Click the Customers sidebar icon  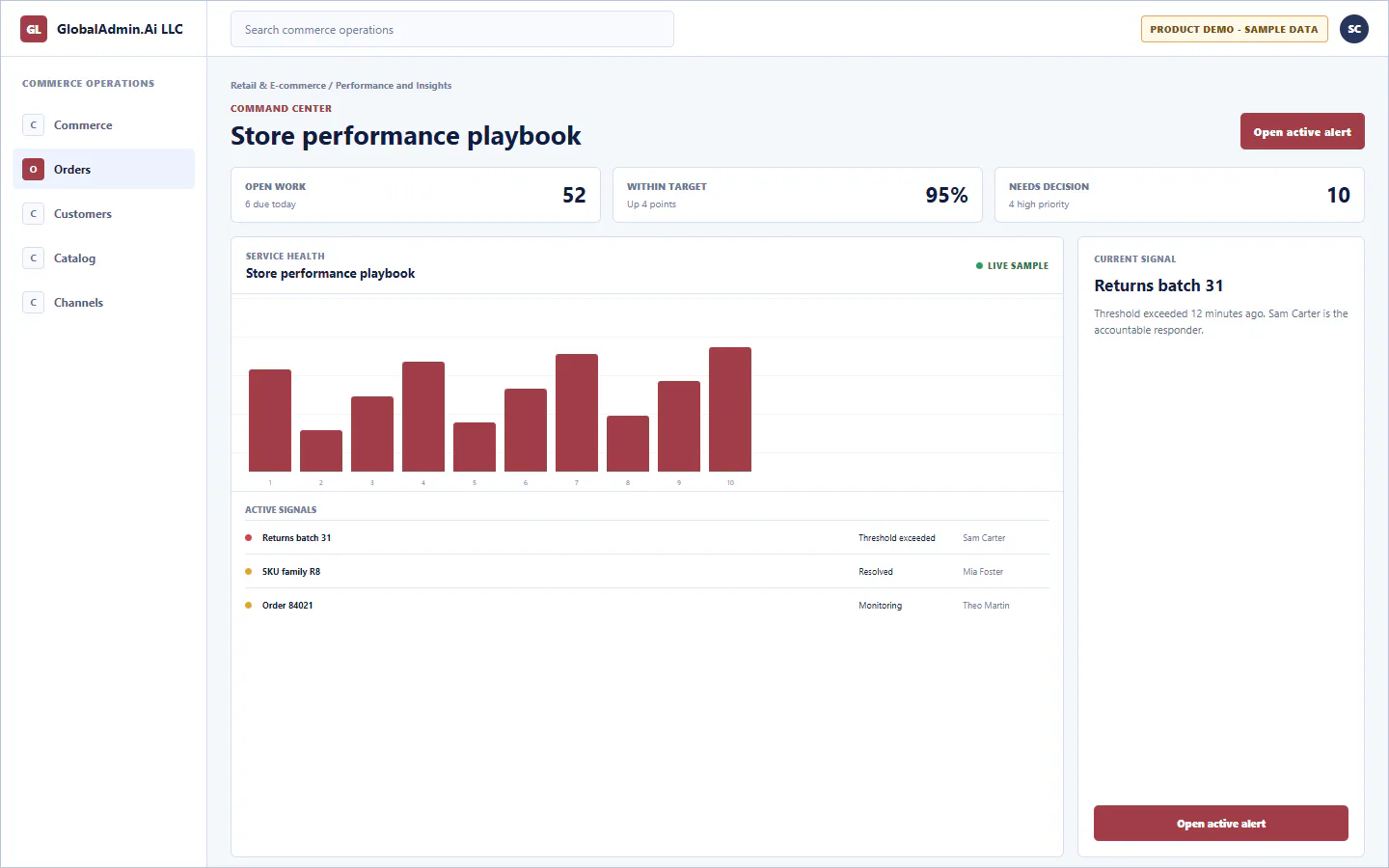tap(33, 214)
